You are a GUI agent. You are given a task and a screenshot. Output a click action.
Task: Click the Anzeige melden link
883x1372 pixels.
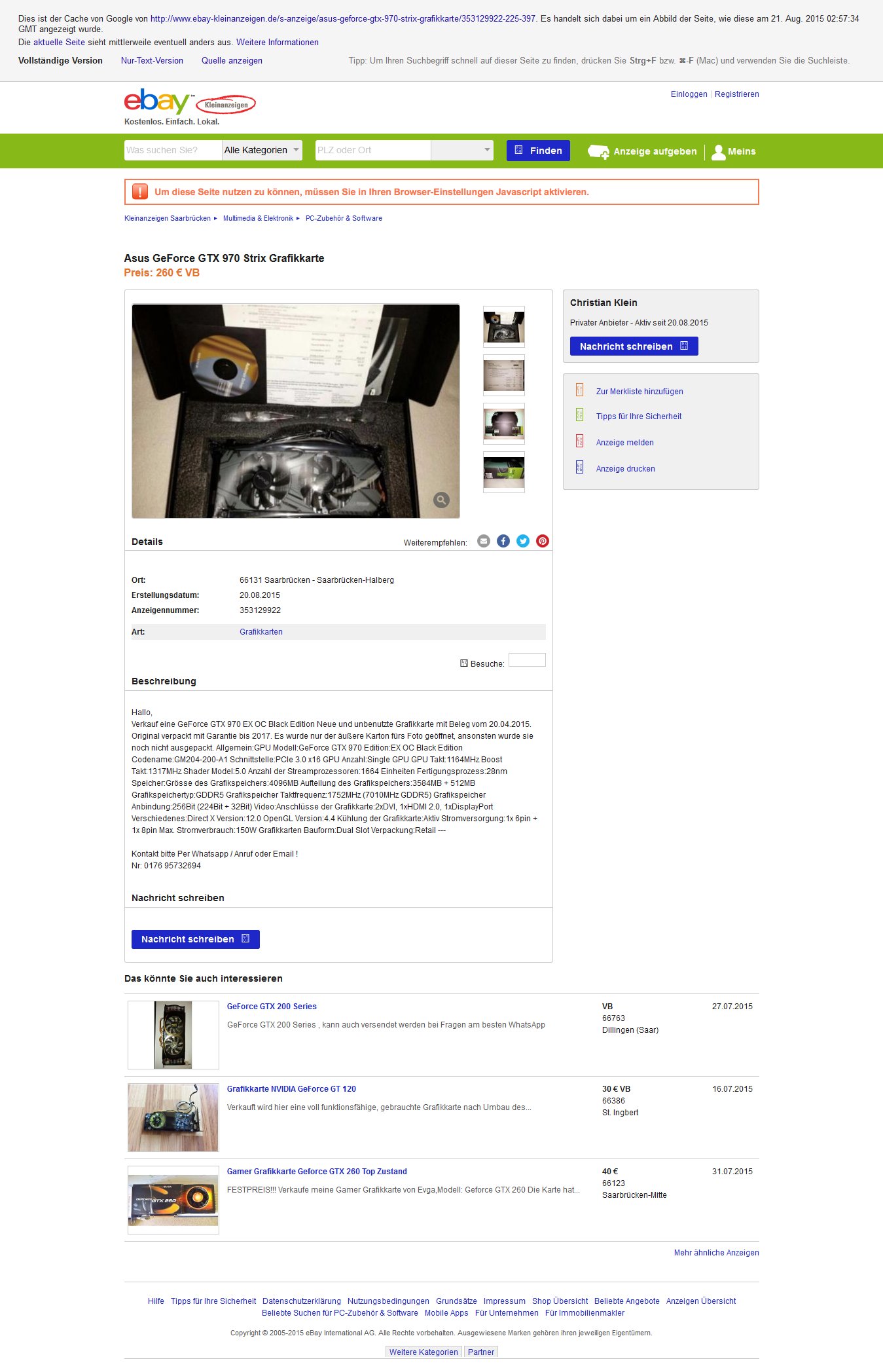(x=625, y=443)
